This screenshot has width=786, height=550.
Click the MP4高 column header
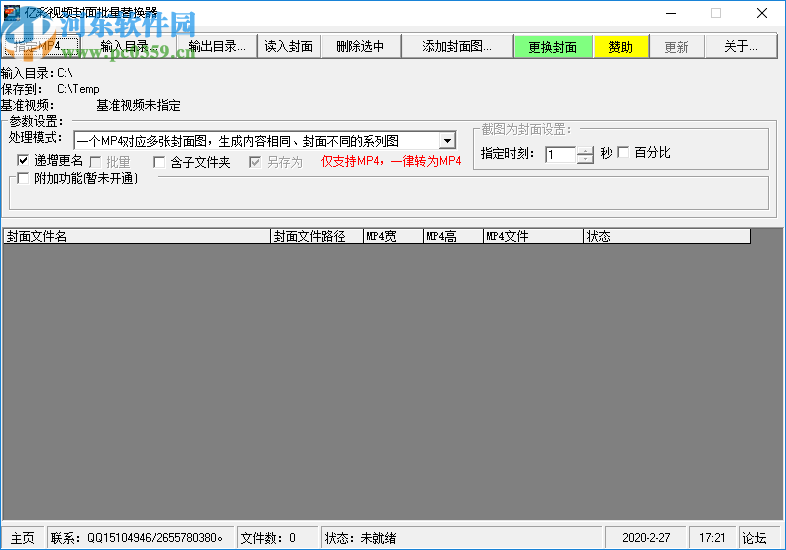[x=454, y=236]
